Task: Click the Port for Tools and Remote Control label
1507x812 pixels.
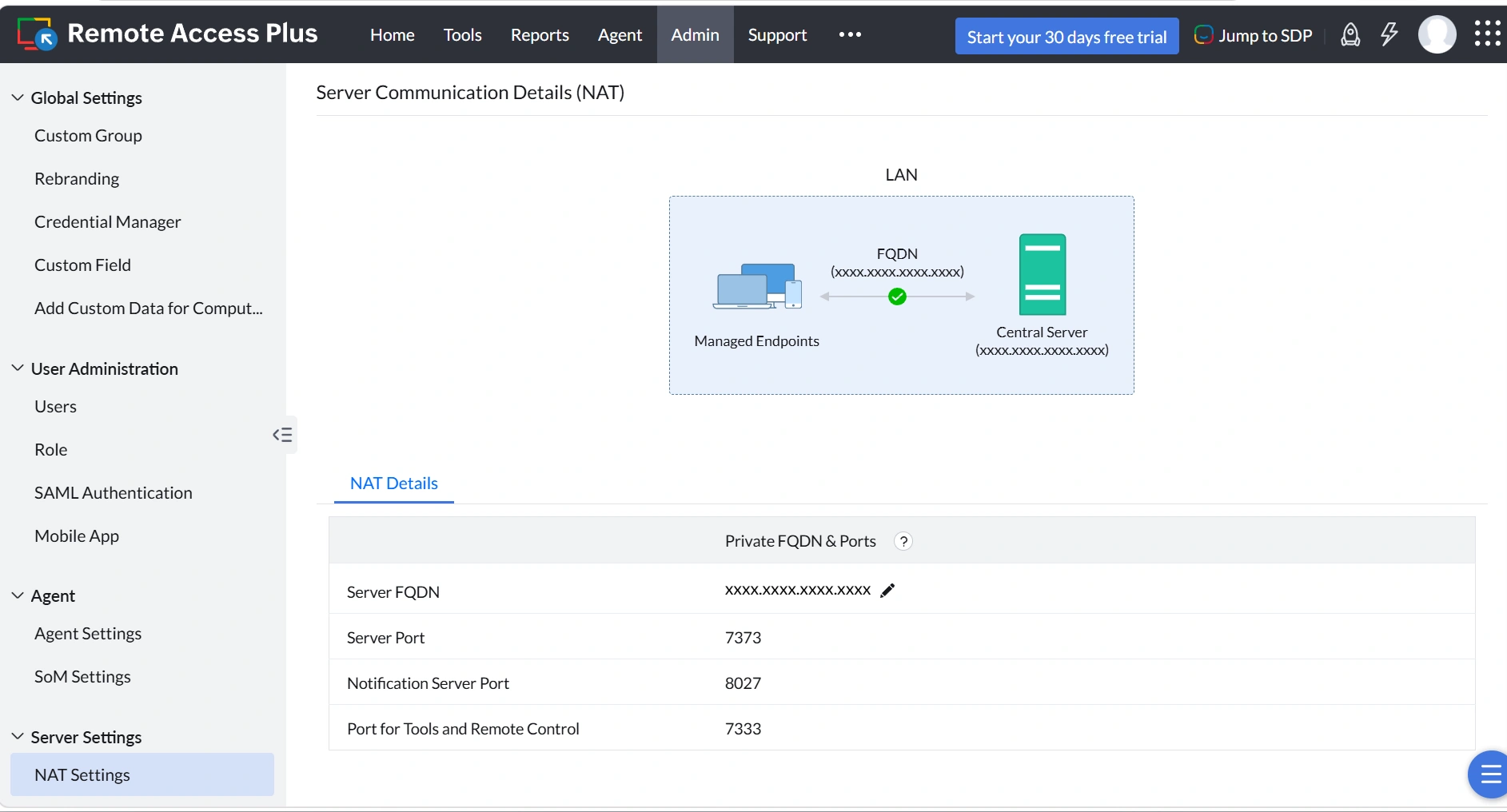Action: (463, 729)
